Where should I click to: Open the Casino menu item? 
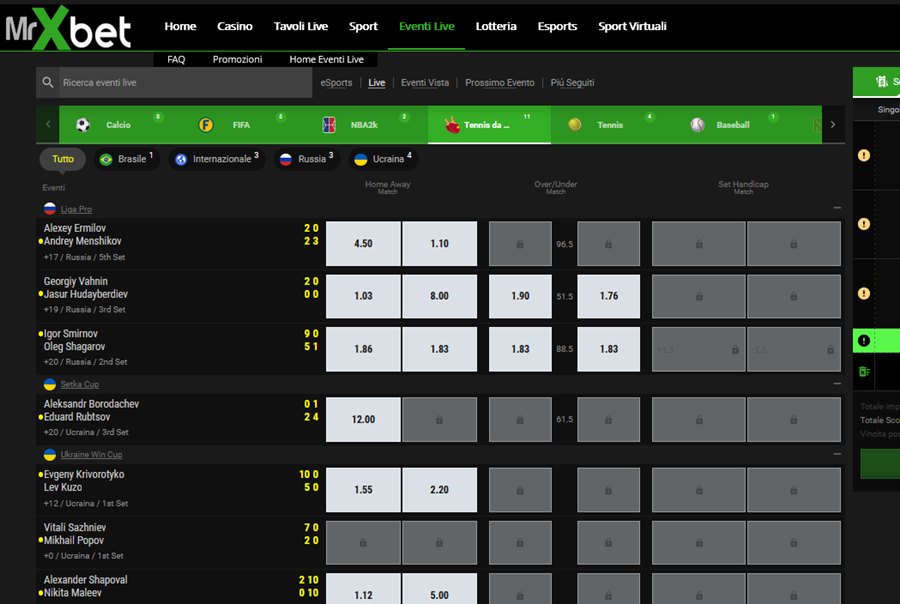[x=235, y=26]
